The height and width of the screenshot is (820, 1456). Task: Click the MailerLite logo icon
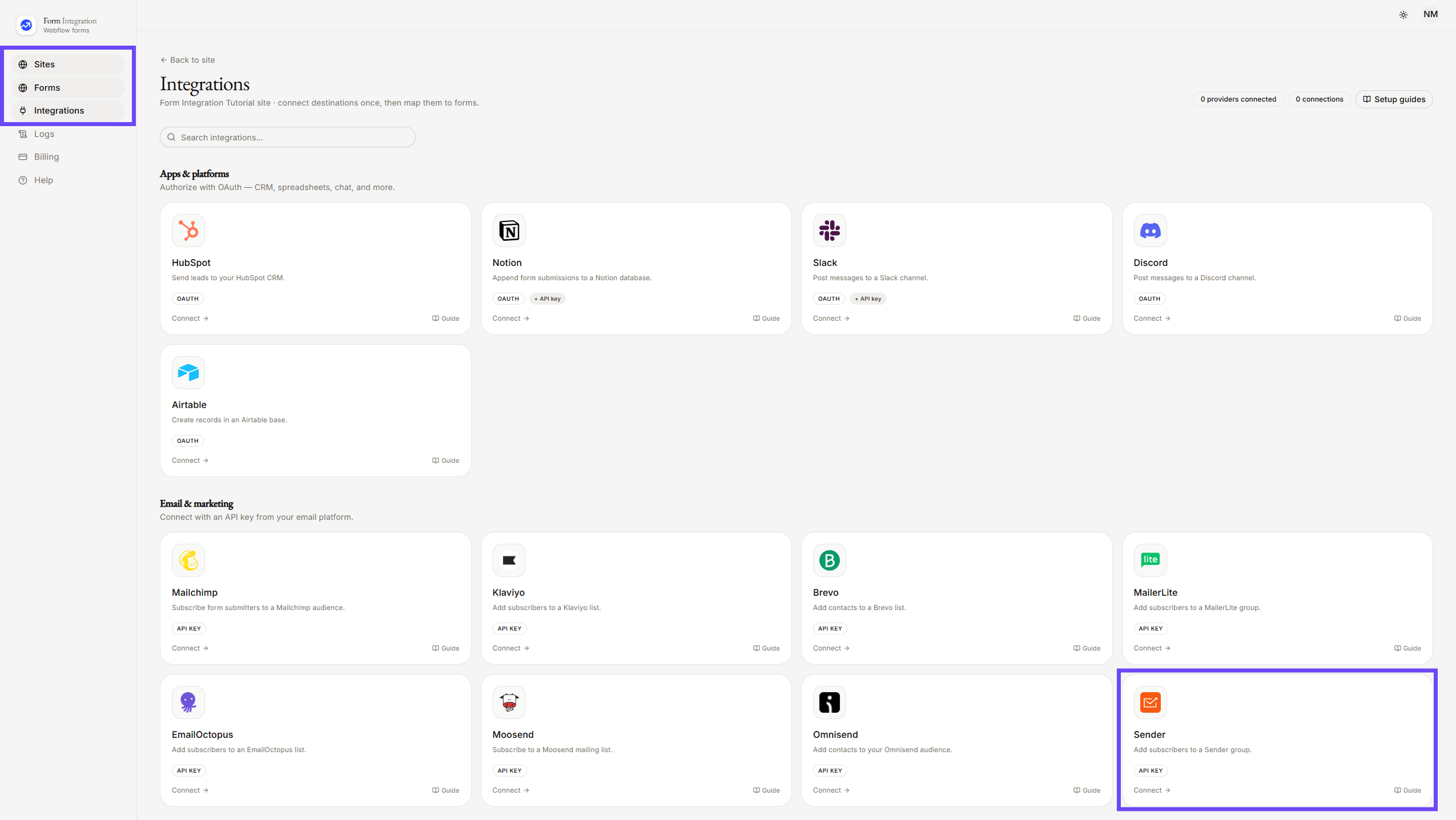(x=1150, y=560)
